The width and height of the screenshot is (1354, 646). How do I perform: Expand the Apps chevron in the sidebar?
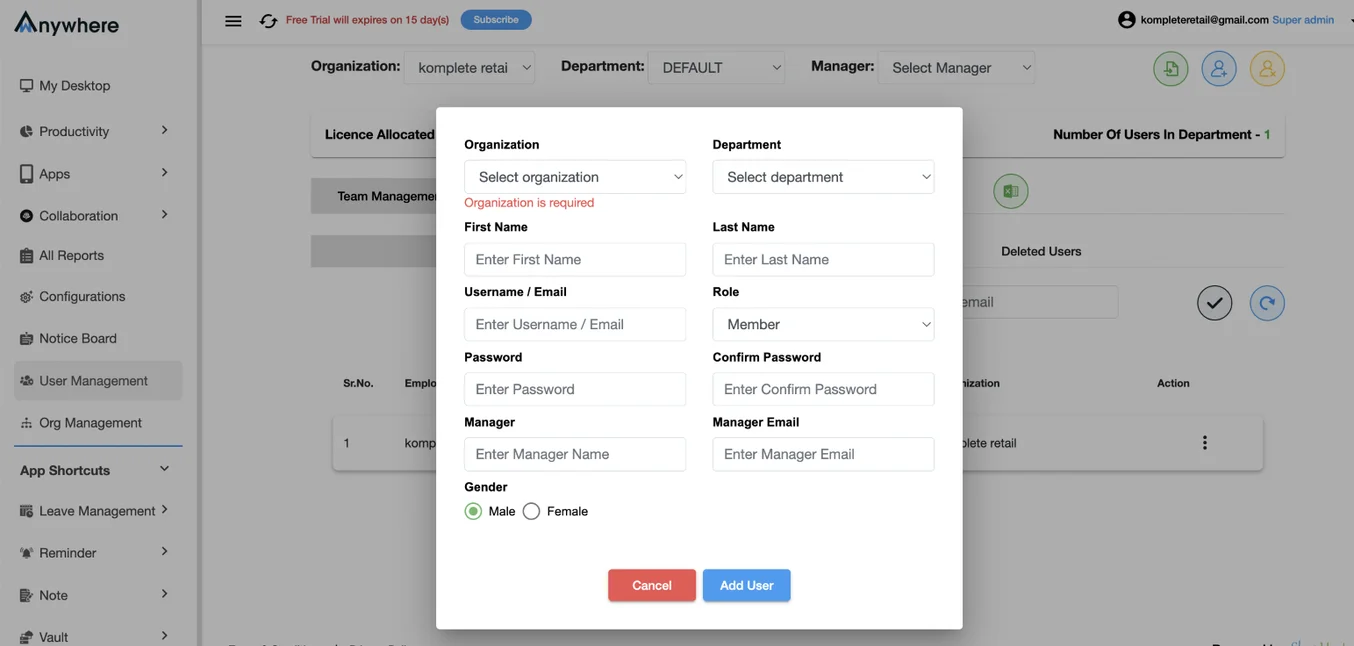coord(165,173)
